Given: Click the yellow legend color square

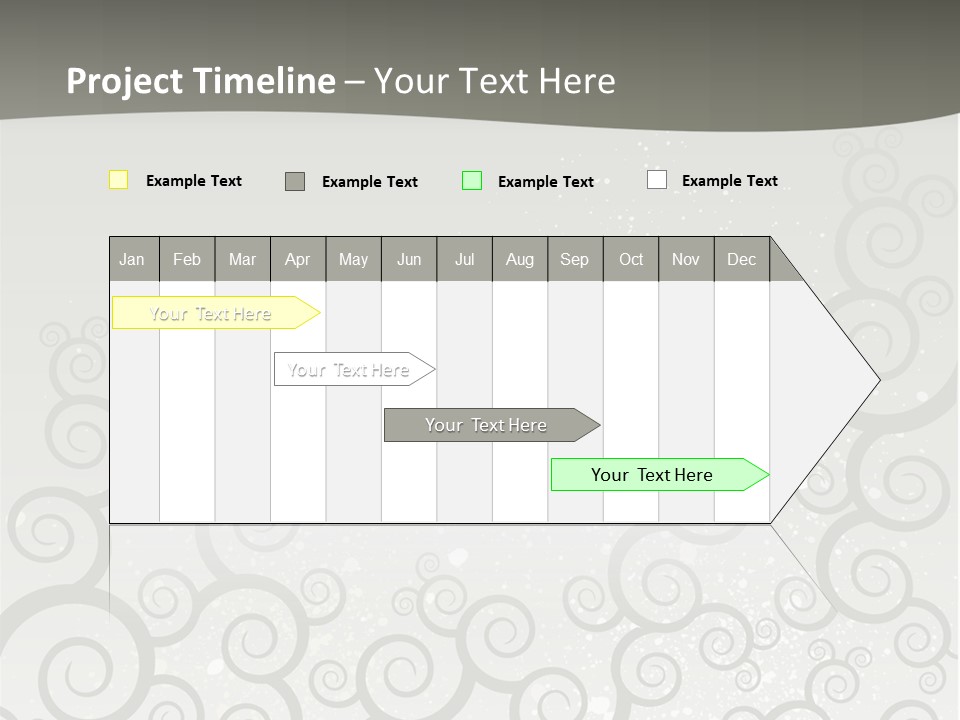Looking at the screenshot, I should (x=118, y=180).
